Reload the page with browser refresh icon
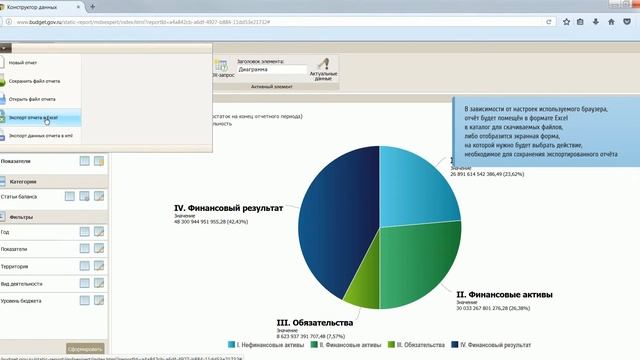640x360 pixels. point(549,22)
